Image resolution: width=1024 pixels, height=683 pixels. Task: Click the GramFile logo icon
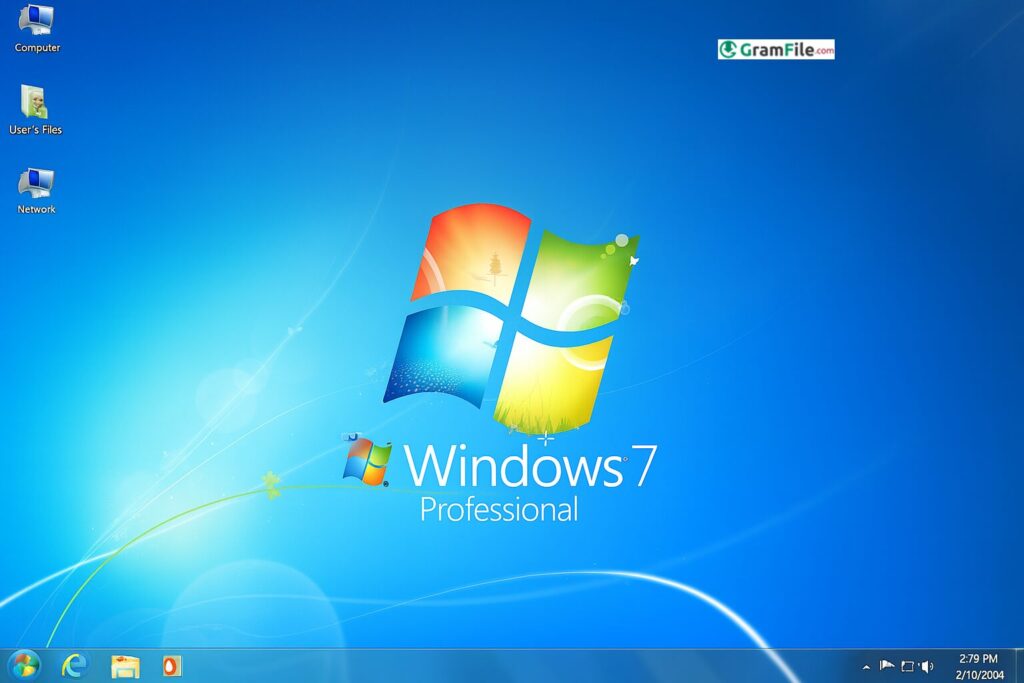coord(727,48)
